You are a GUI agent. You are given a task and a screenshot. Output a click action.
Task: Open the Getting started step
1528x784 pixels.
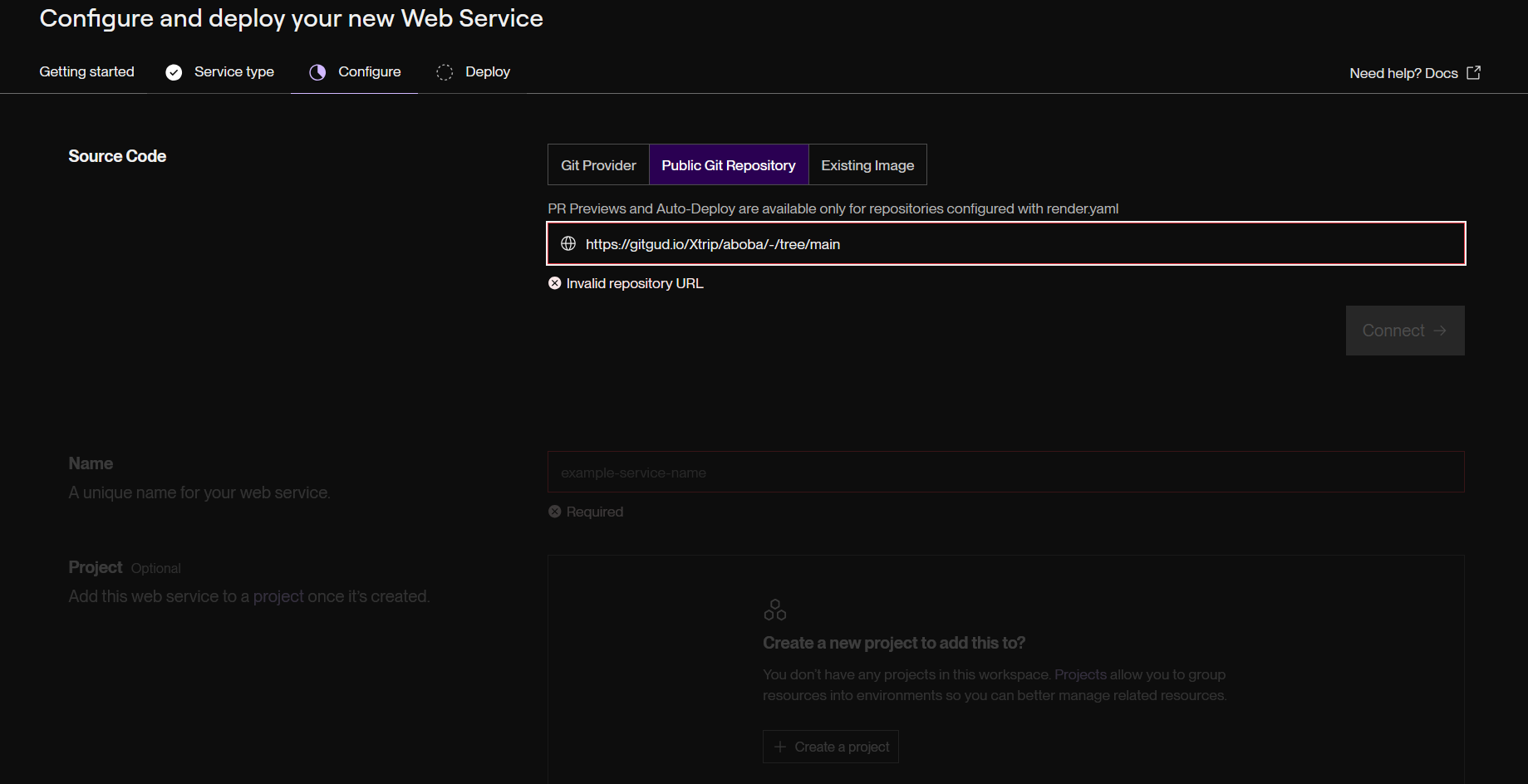[x=86, y=72]
